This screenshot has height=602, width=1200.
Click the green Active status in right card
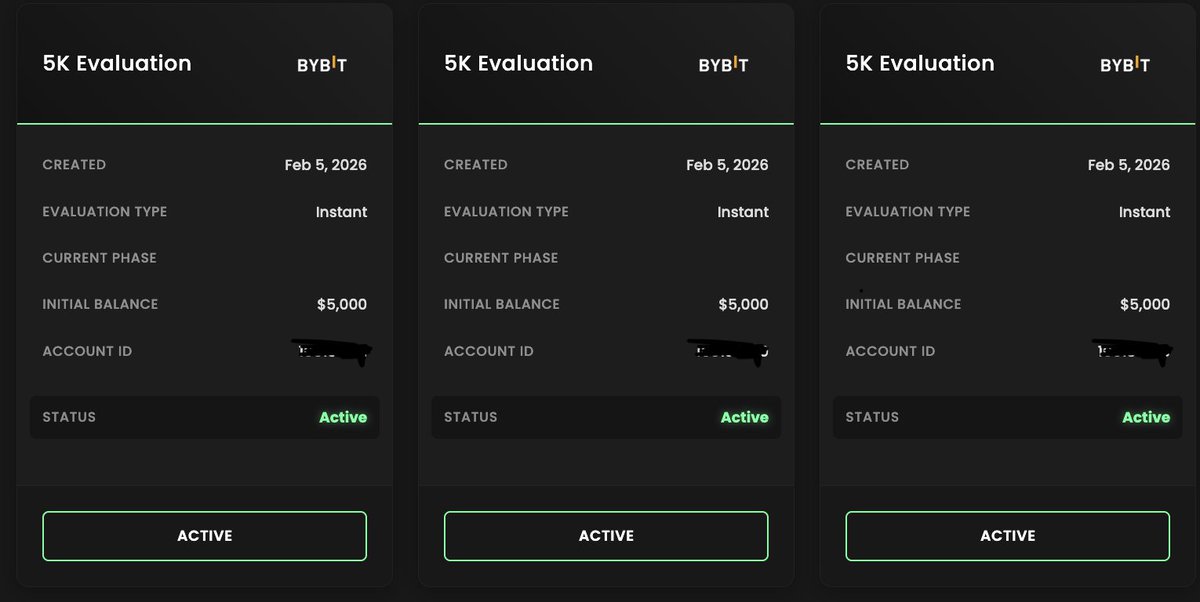[x=1146, y=417]
